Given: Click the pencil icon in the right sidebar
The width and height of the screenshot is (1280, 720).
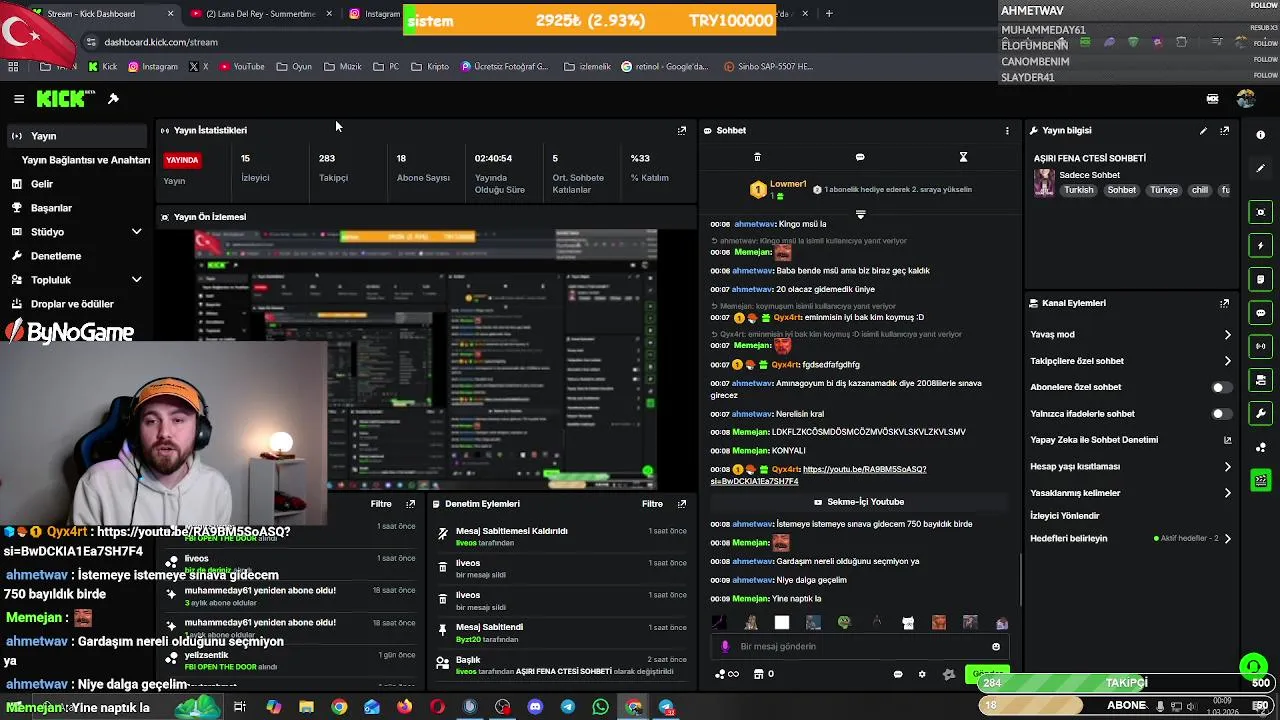Looking at the screenshot, I should coord(1260,168).
